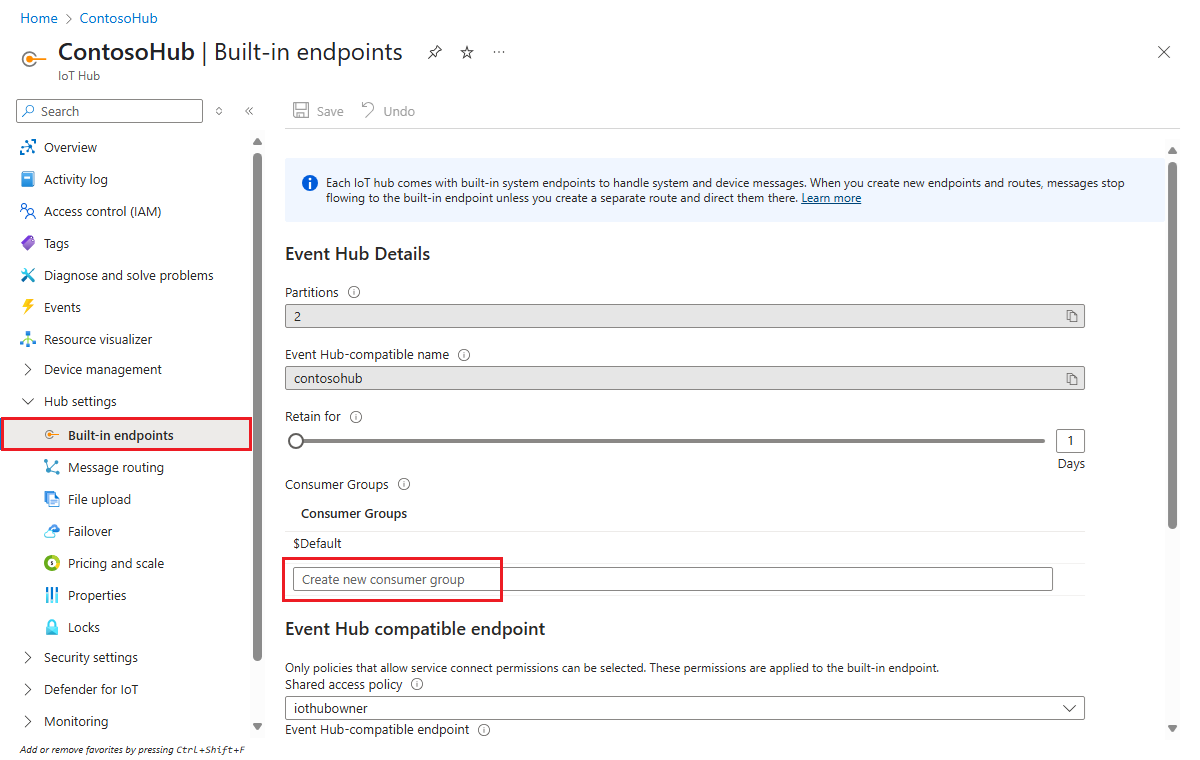The image size is (1200, 760).
Task: View the Consumer Groups info tooltip
Action: [x=403, y=484]
